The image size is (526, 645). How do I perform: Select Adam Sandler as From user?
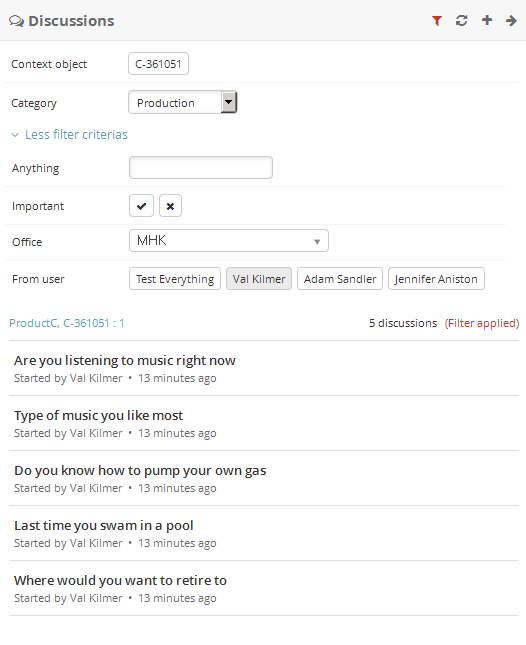point(340,279)
